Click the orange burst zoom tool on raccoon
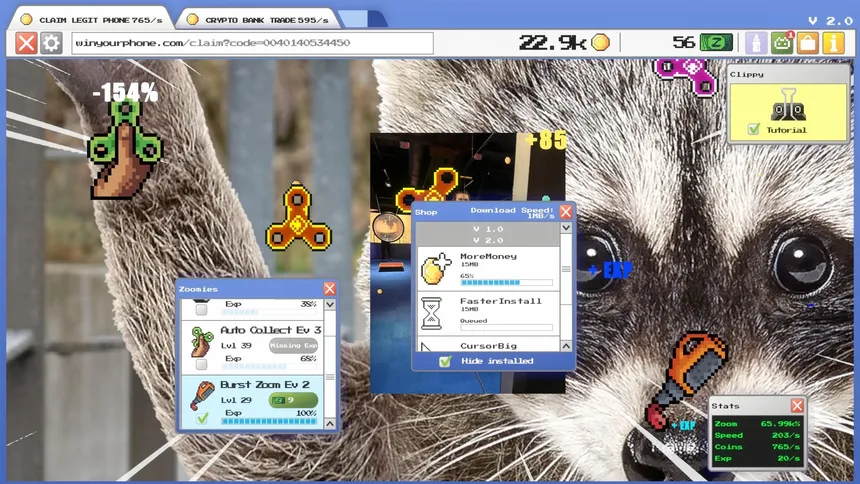This screenshot has height=484, width=860. click(686, 379)
